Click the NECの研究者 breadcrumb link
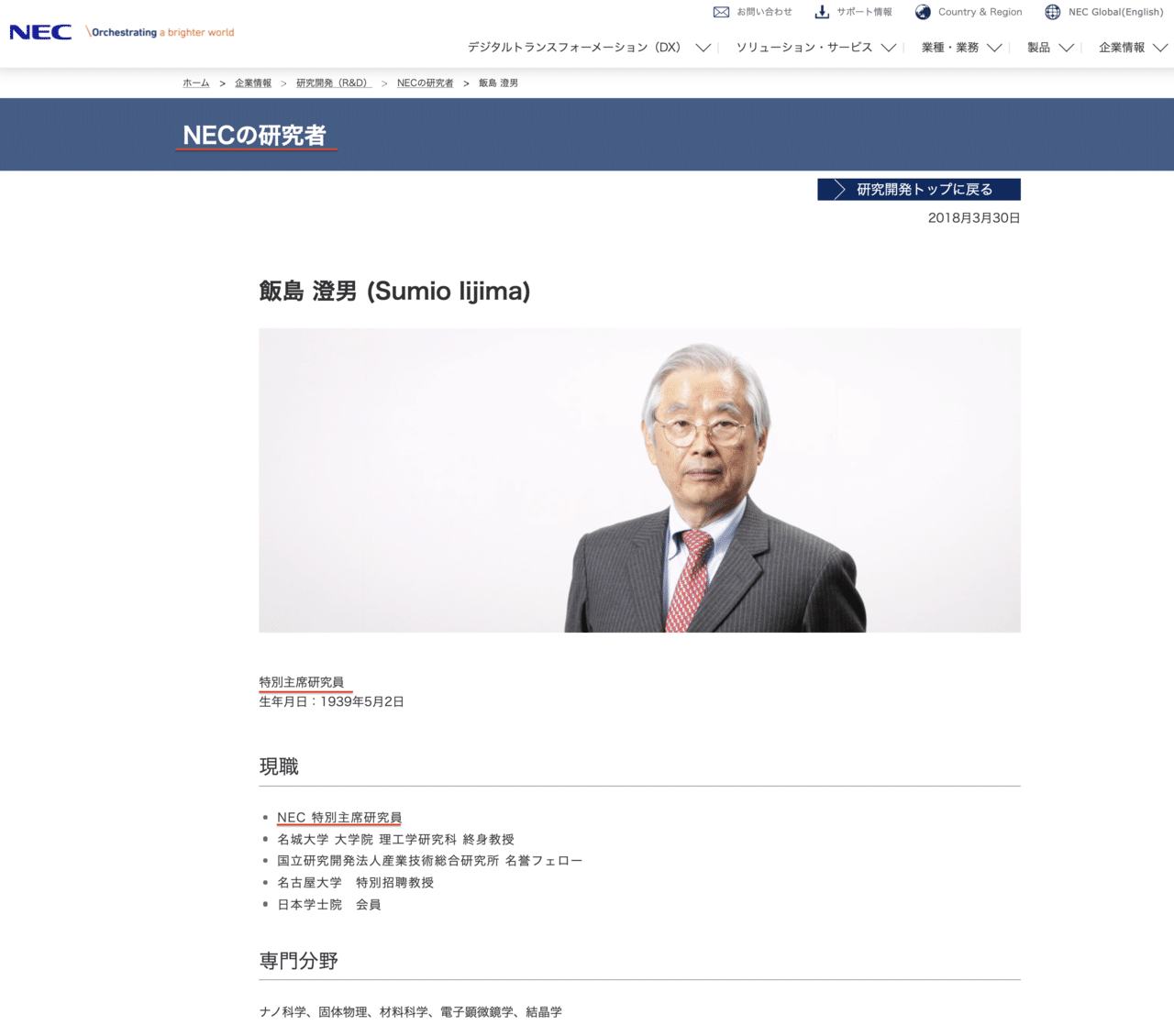Screen dimensions: 1174x1036 425,83
